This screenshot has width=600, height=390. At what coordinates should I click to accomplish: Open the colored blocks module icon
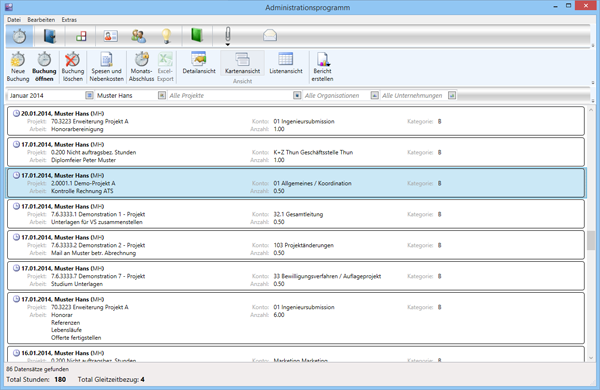point(81,36)
